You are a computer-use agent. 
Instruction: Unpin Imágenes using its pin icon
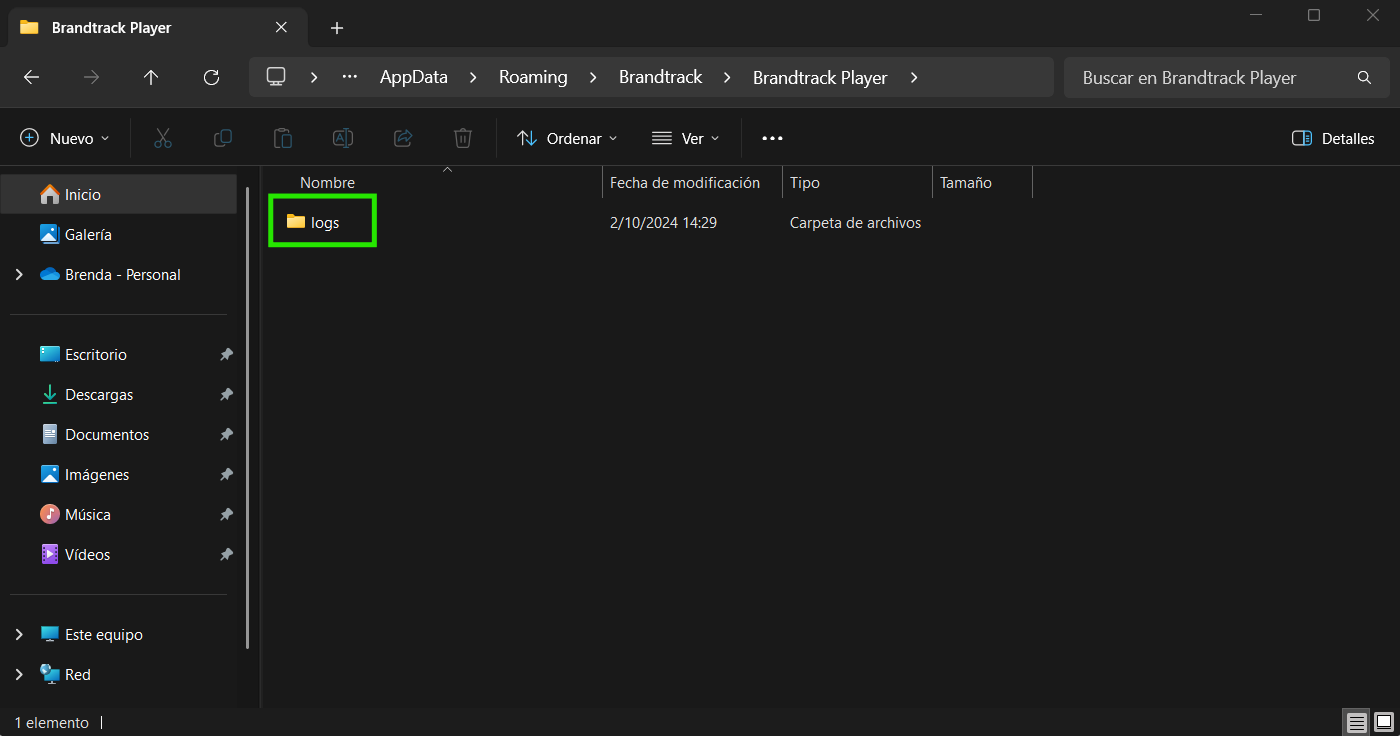(227, 474)
